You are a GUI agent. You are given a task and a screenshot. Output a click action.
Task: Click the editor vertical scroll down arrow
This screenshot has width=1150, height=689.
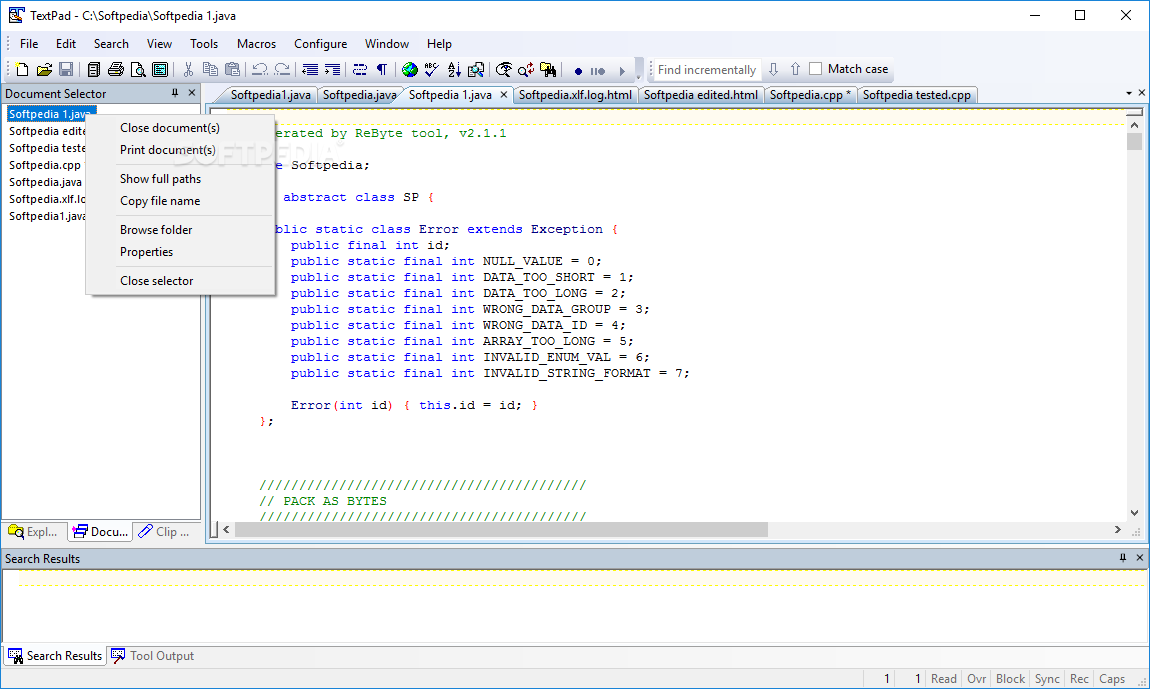point(1135,513)
